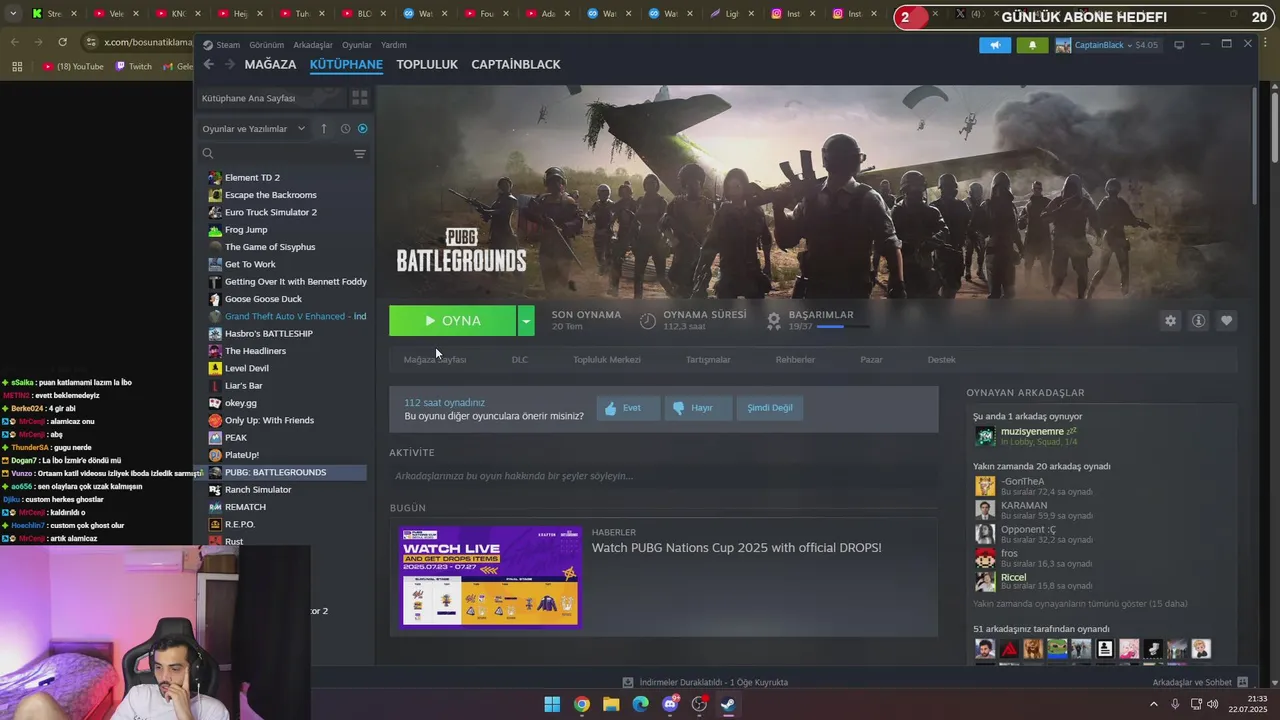Show all recently played friends link
Viewport: 1280px width, 720px height.
(1080, 604)
